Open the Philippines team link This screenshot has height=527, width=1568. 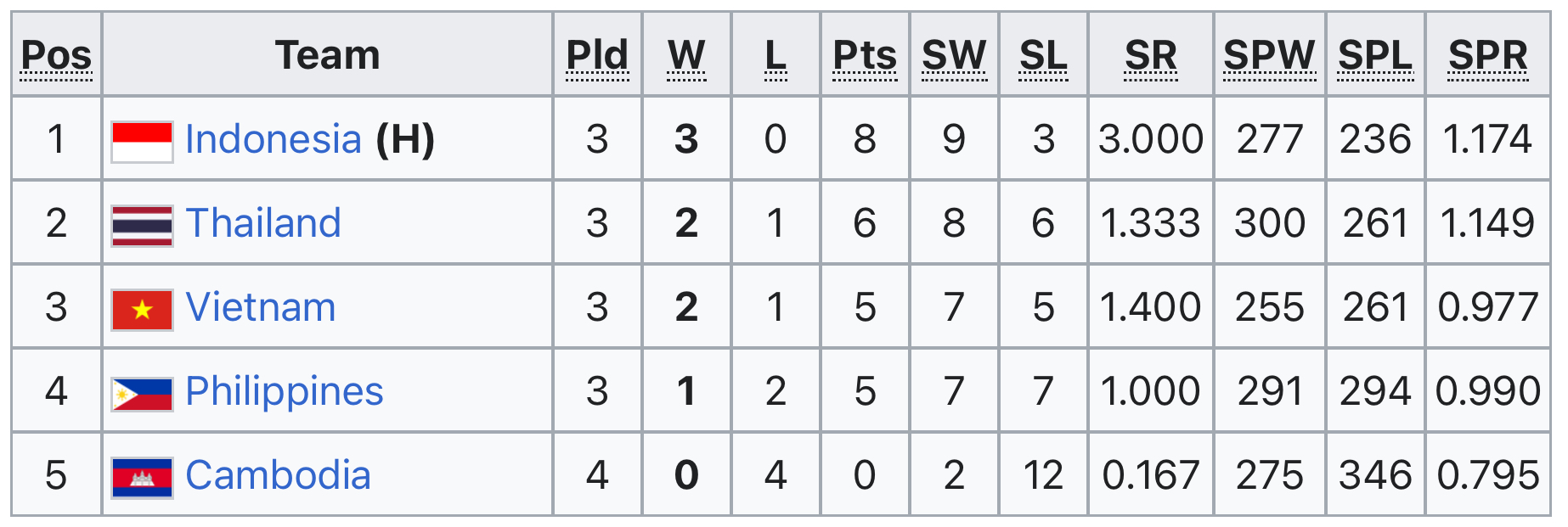[x=285, y=391]
